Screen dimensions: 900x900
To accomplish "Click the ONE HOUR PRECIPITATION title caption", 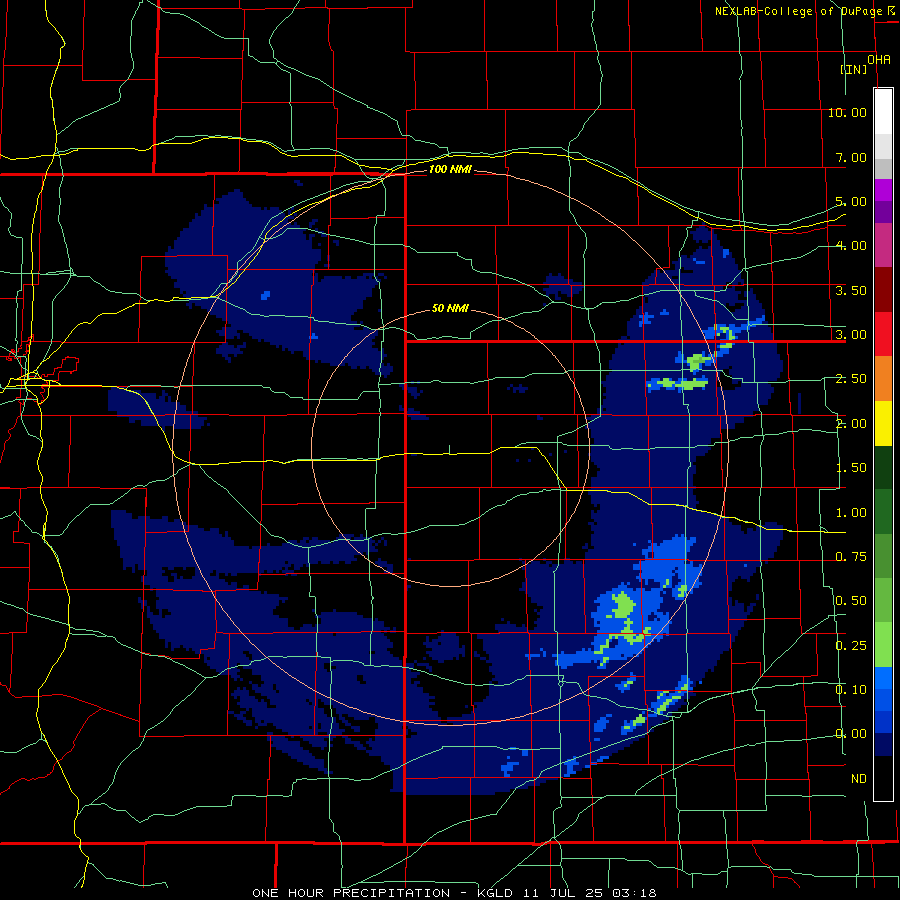I will [x=454, y=893].
